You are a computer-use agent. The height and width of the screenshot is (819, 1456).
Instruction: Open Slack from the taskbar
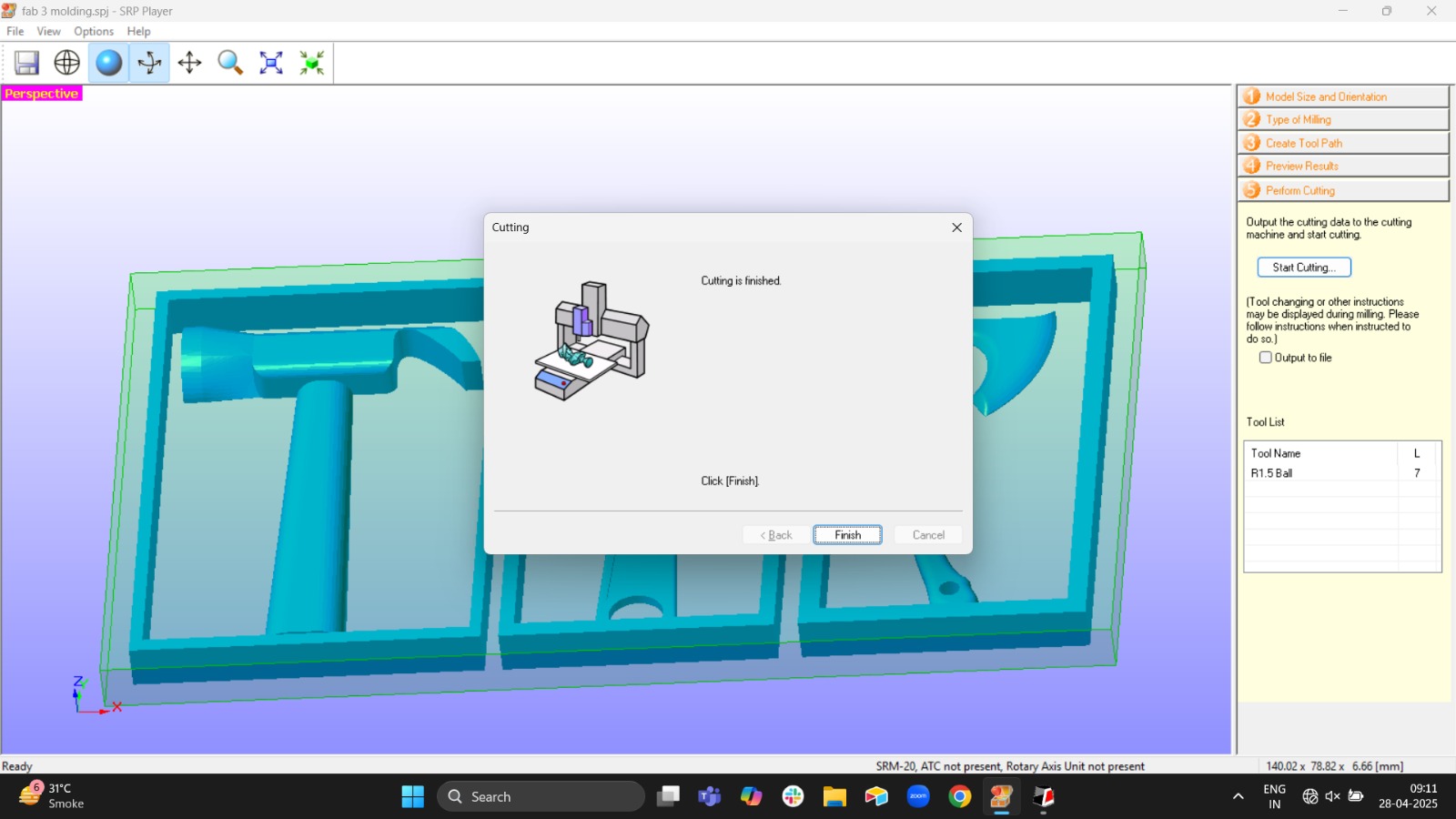point(793,796)
